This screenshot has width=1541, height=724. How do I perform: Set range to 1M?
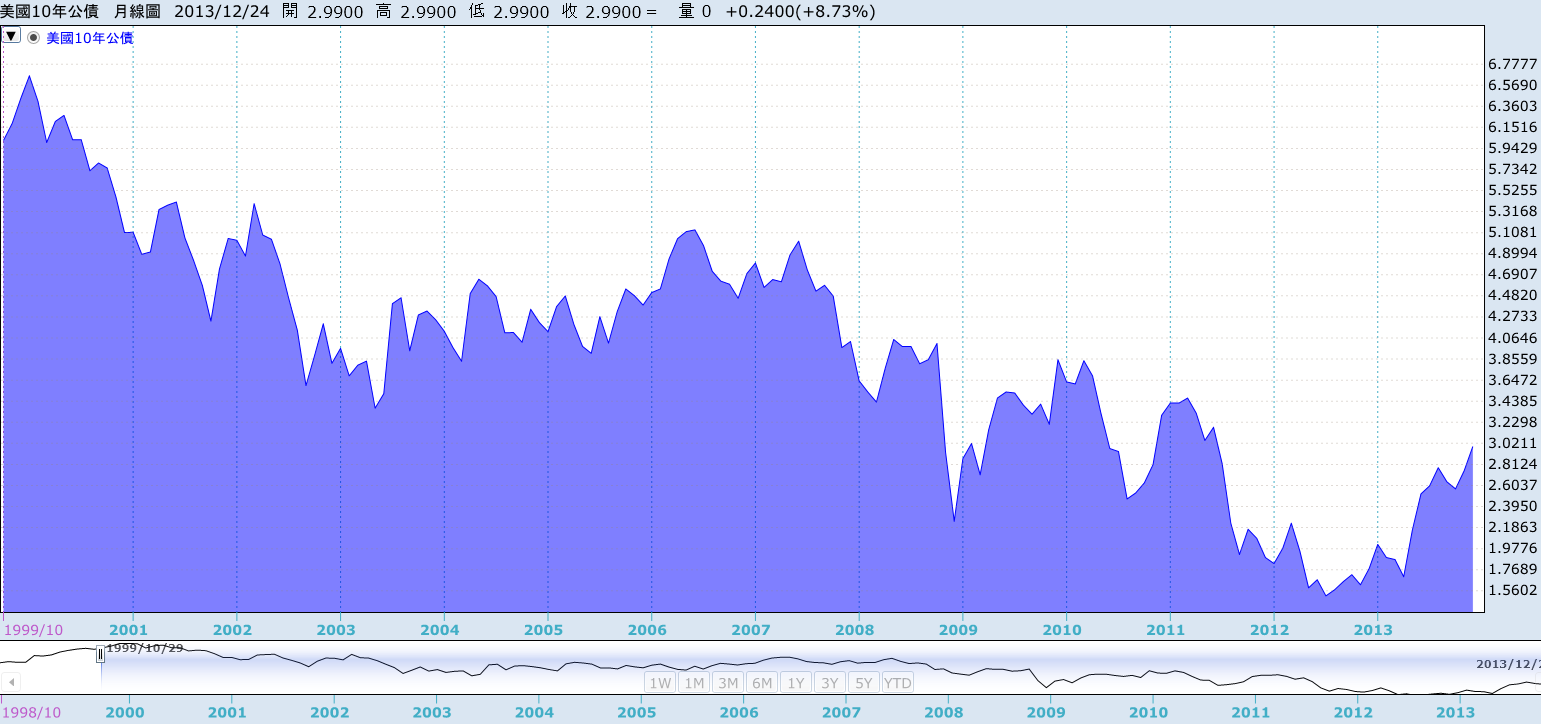[694, 683]
